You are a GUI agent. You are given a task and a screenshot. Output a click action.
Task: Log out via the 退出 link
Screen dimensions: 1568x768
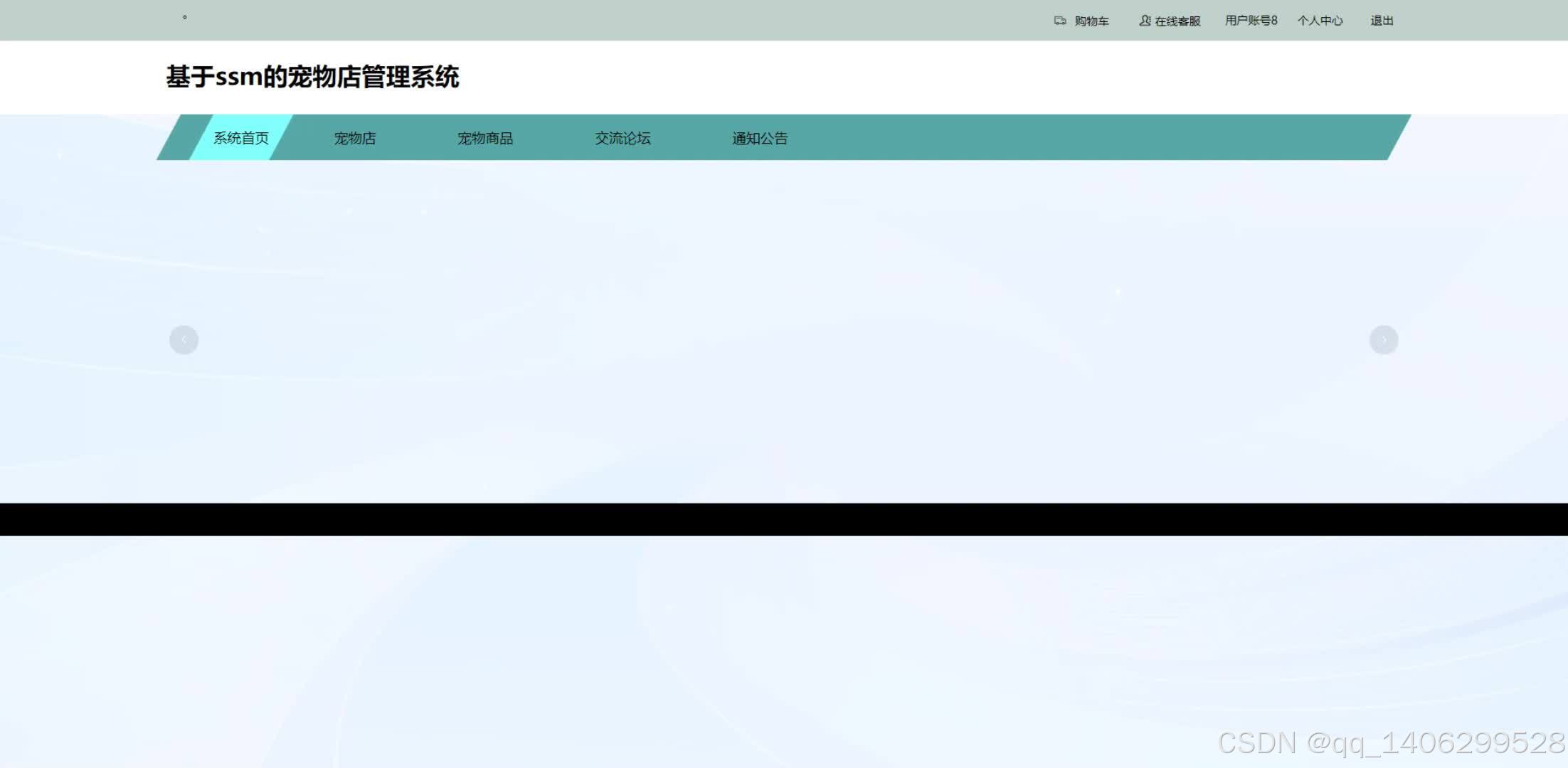click(1382, 21)
